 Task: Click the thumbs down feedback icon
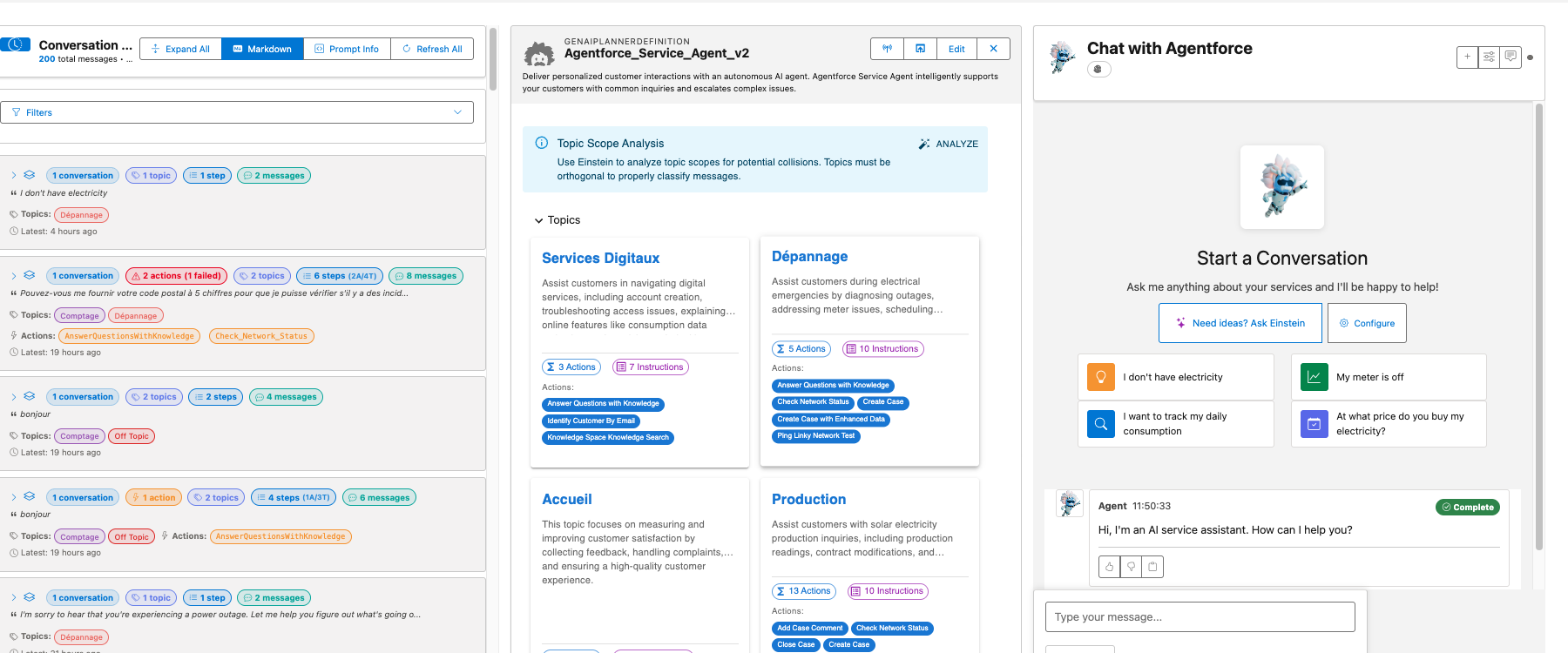click(1131, 567)
